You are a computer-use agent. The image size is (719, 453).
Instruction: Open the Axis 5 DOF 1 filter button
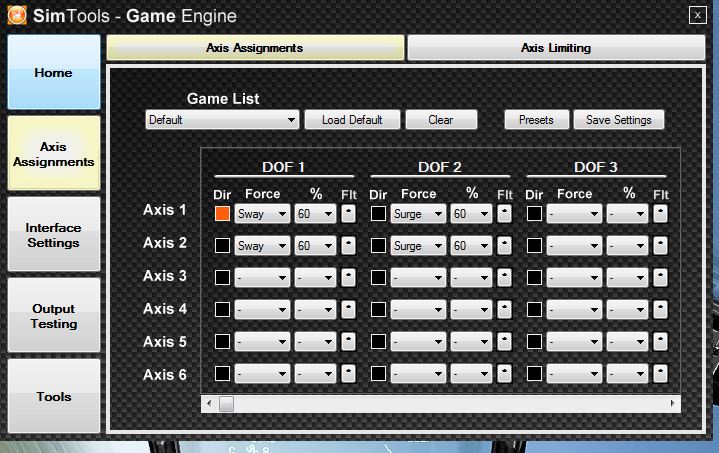point(348,342)
